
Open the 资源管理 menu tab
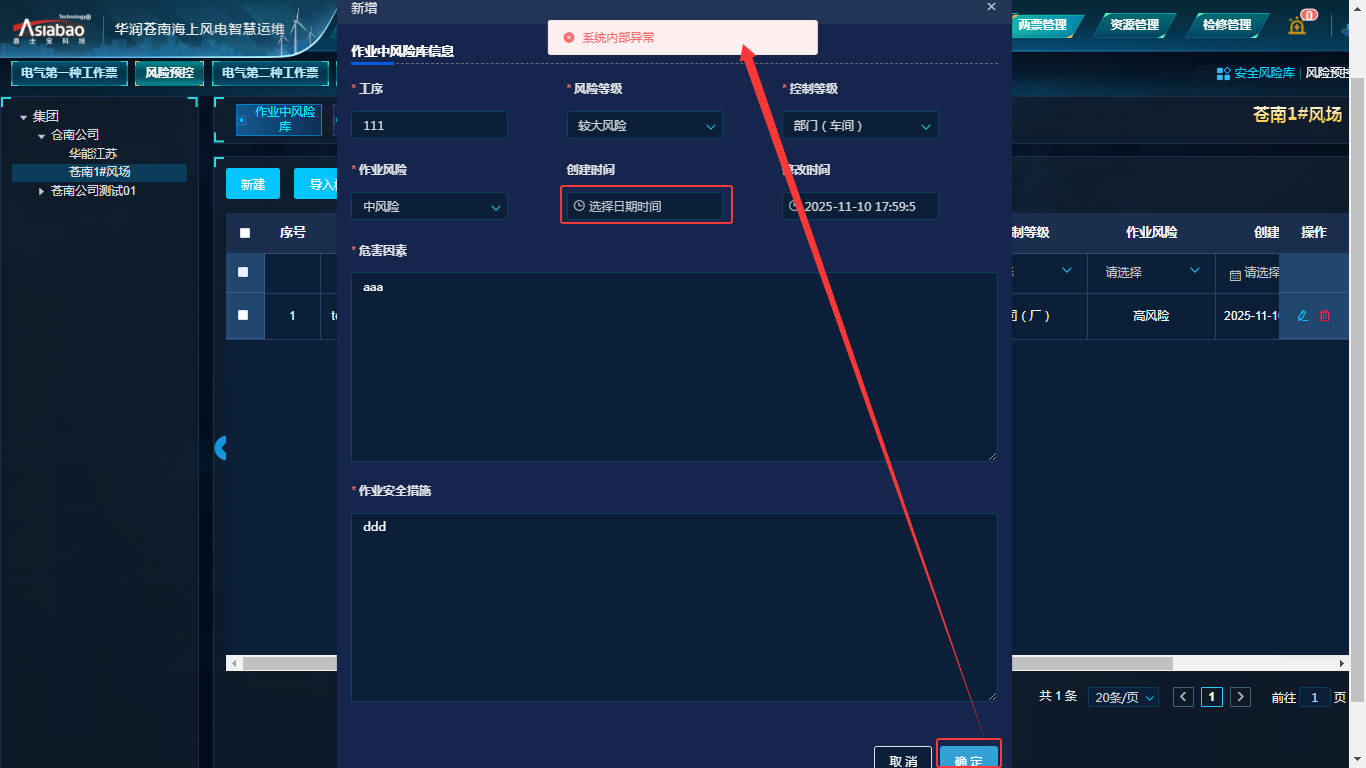(1134, 25)
